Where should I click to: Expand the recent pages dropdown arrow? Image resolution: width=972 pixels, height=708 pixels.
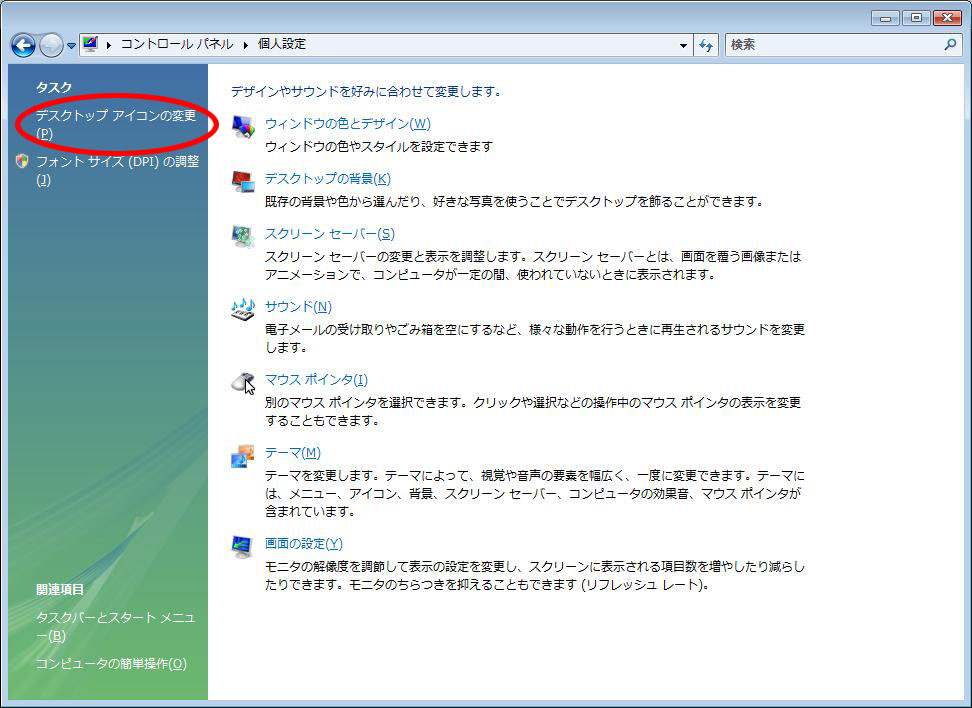point(71,46)
